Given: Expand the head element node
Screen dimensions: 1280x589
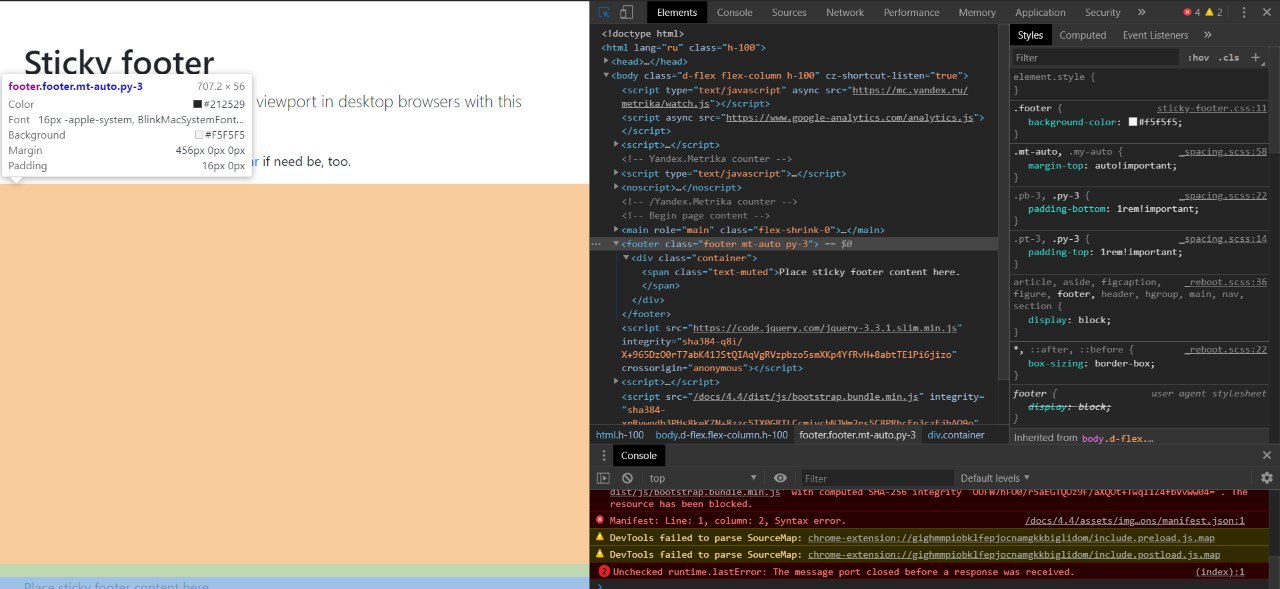Looking at the screenshot, I should tap(606, 61).
